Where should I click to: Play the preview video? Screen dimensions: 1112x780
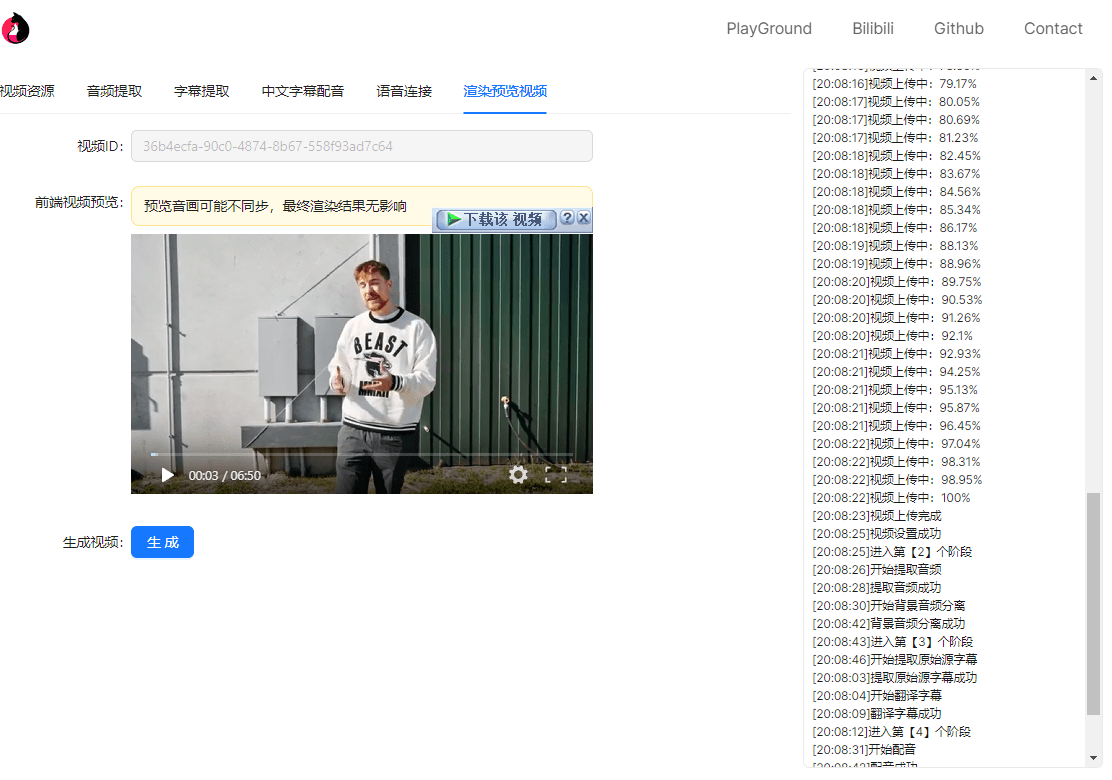click(168, 475)
